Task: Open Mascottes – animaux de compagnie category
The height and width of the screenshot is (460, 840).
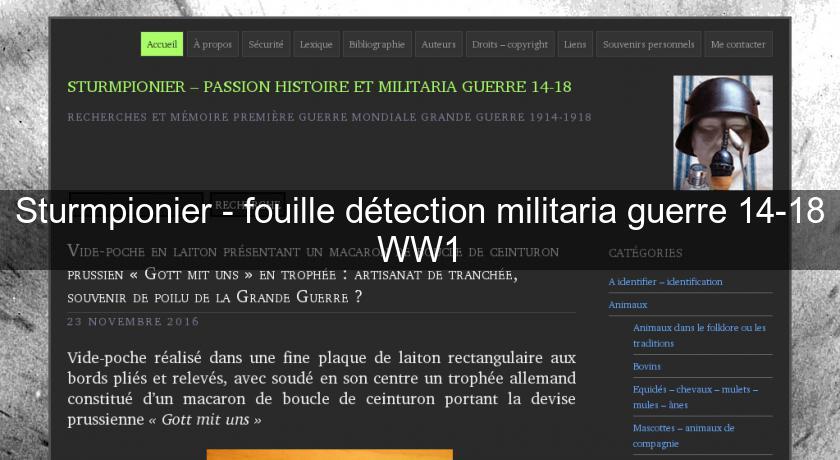Action: point(684,435)
